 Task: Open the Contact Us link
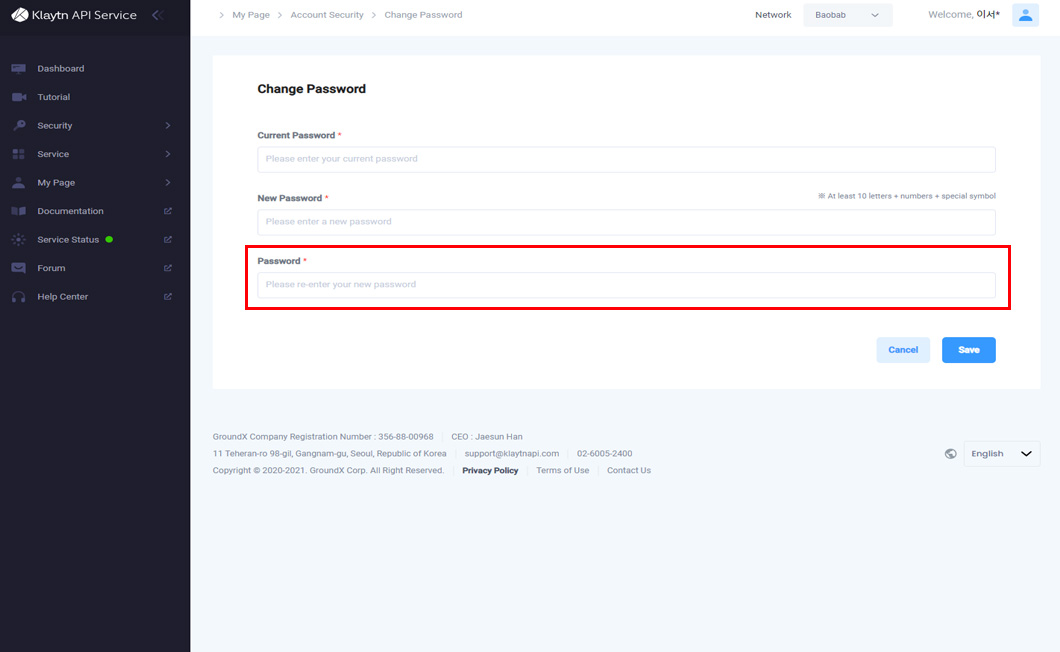pyautogui.click(x=629, y=471)
